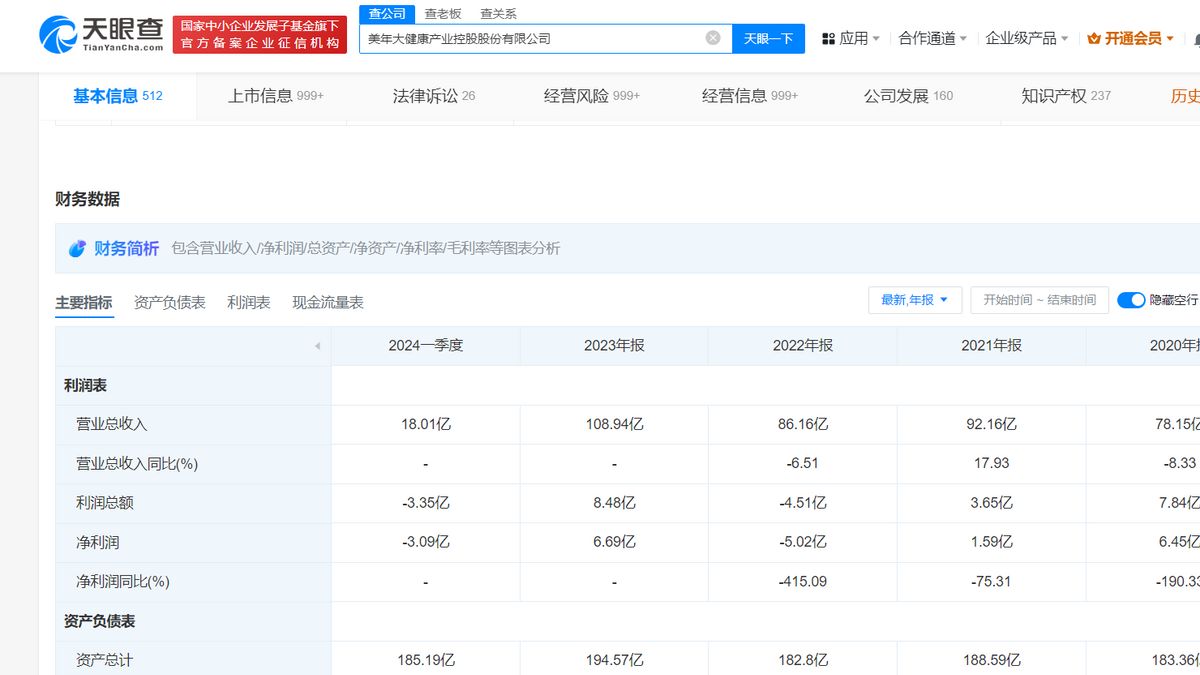The width and height of the screenshot is (1200, 675).
Task: Click the 财务简析 link
Action: tap(126, 249)
